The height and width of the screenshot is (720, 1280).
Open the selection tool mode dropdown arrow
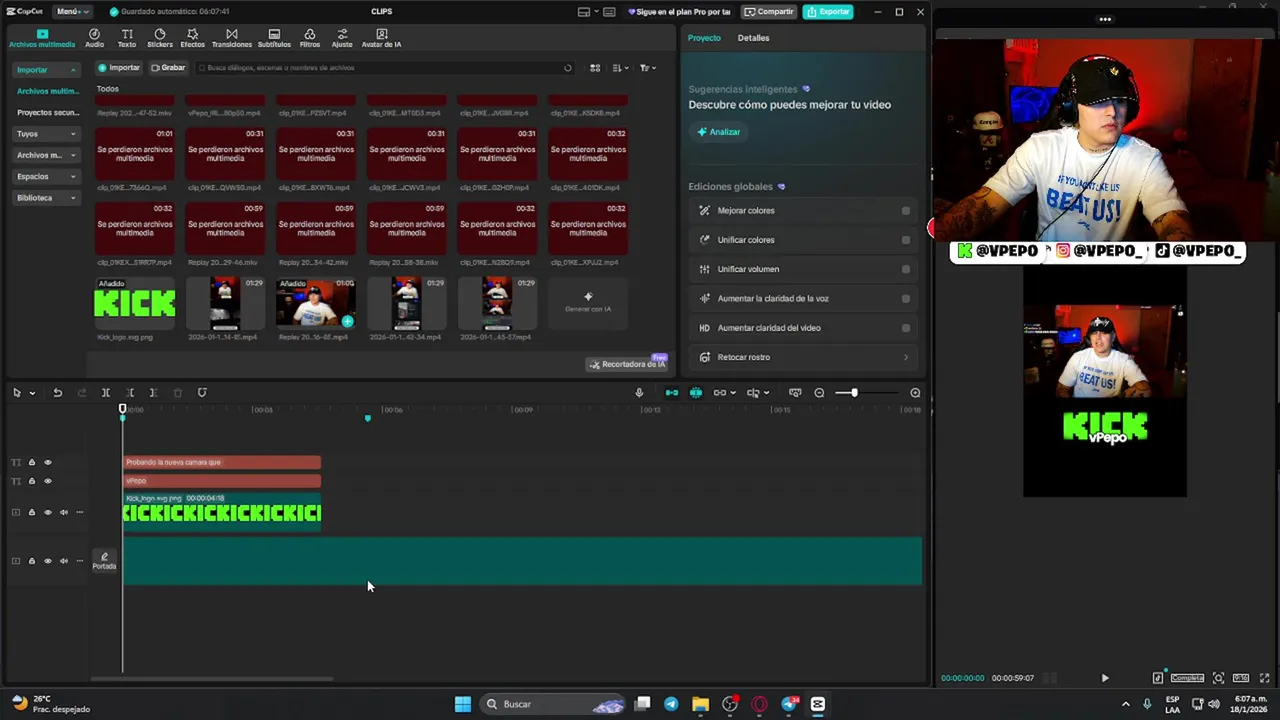pyautogui.click(x=32, y=393)
